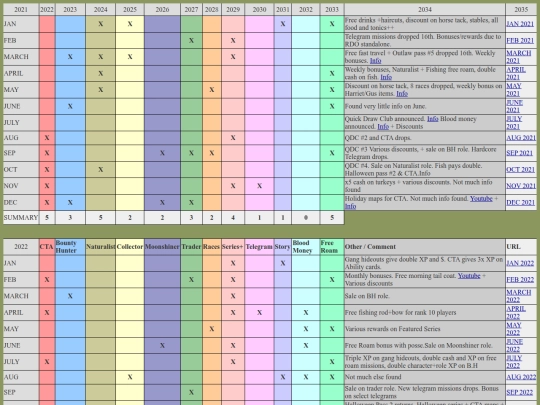This screenshot has height=405, width=540.
Task: Visit the JUNE 2021 link
Action: 515,106
